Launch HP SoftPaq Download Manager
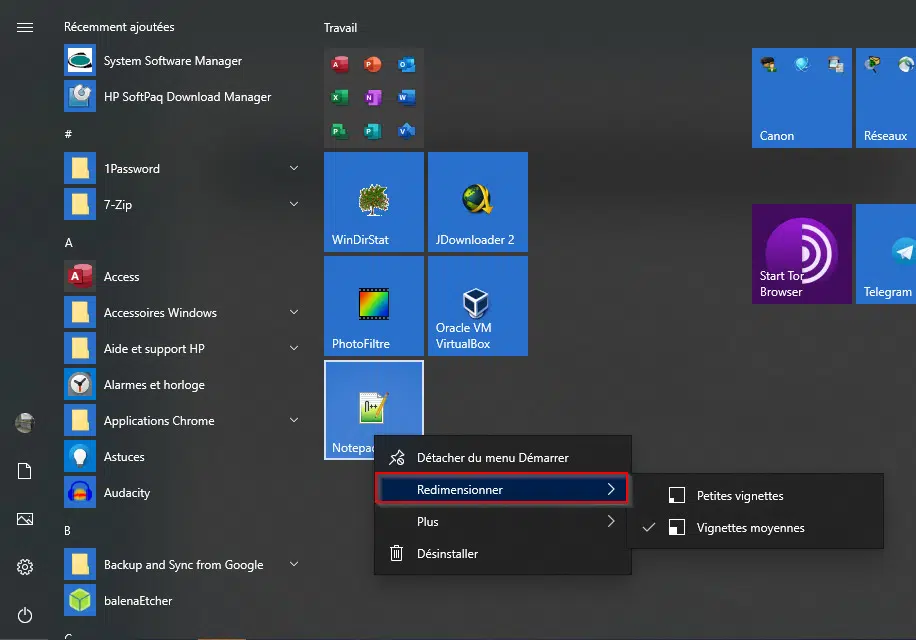Screen dimensions: 916x640 181,97
